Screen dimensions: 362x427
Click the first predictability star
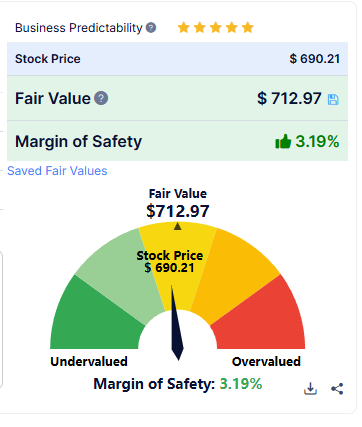coord(184,28)
